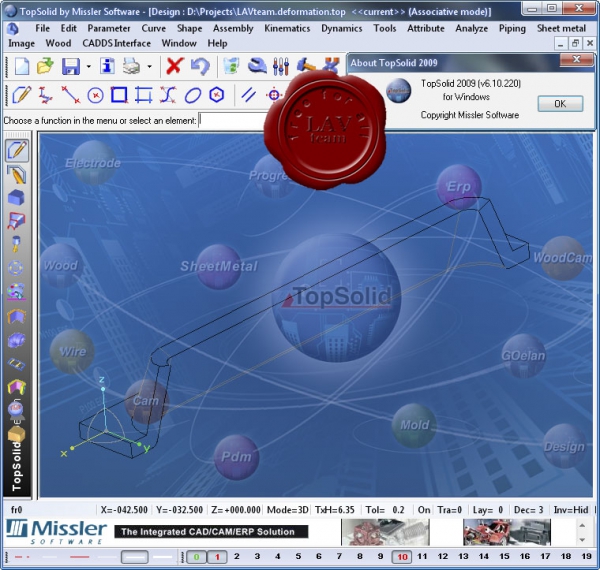The width and height of the screenshot is (600, 570).
Task: Create a new document with the blank page icon
Action: pos(22,66)
